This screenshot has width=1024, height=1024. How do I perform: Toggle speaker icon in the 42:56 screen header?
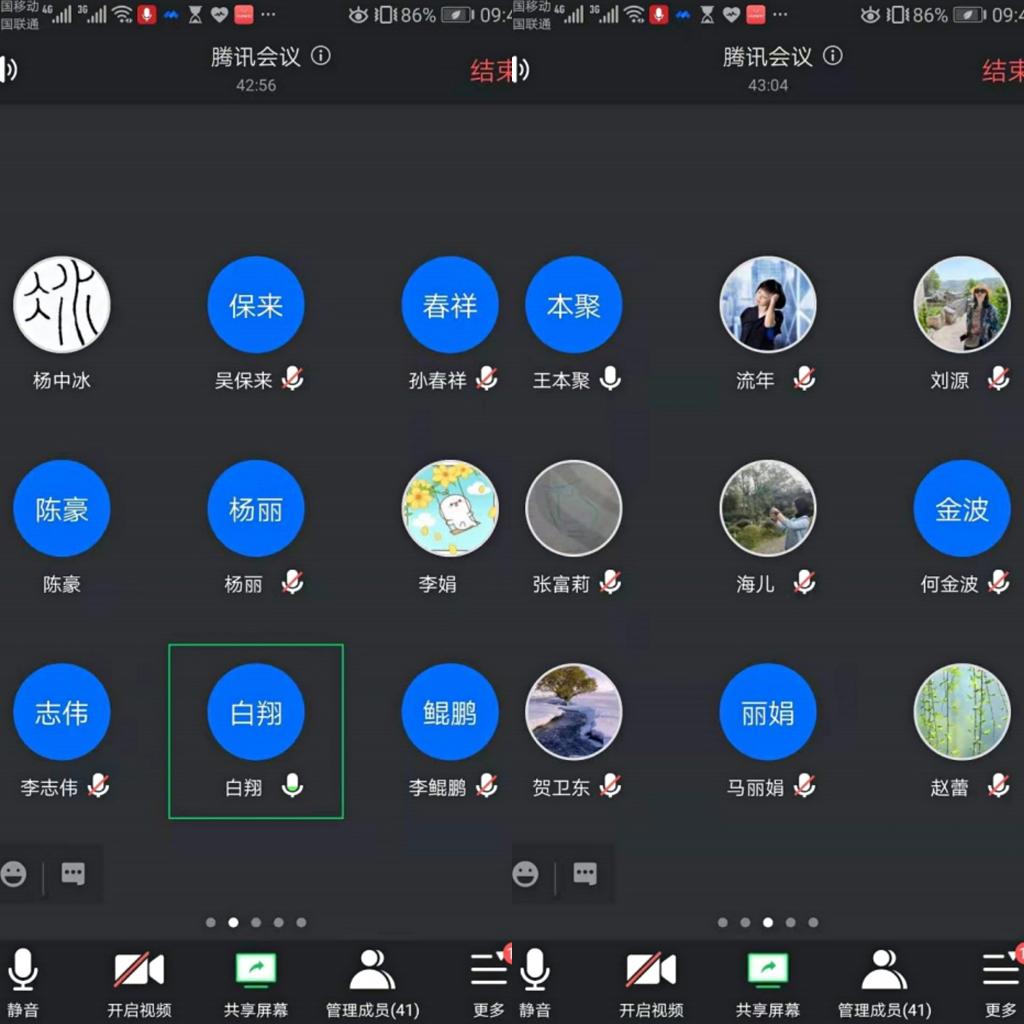pyautogui.click(x=8, y=69)
